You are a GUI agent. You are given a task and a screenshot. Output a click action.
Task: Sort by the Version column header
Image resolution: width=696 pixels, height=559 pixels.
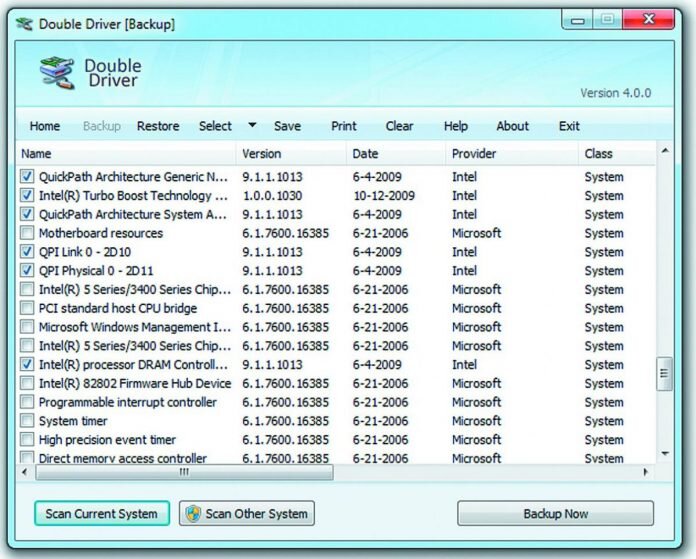[x=291, y=154]
